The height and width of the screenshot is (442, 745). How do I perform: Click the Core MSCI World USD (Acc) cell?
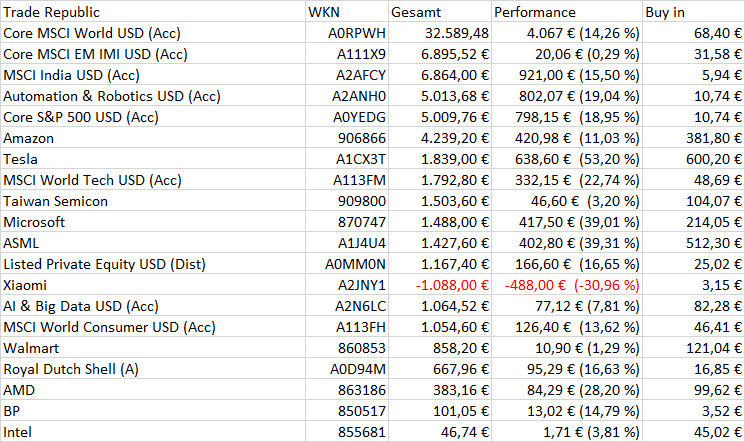152,33
